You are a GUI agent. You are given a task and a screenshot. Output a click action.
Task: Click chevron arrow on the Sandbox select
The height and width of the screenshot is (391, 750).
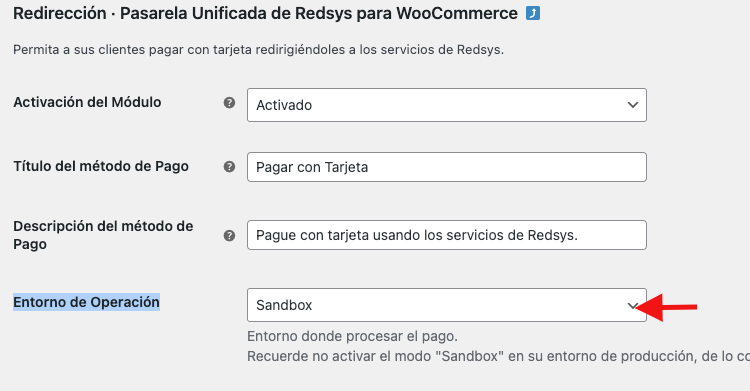pyautogui.click(x=632, y=305)
